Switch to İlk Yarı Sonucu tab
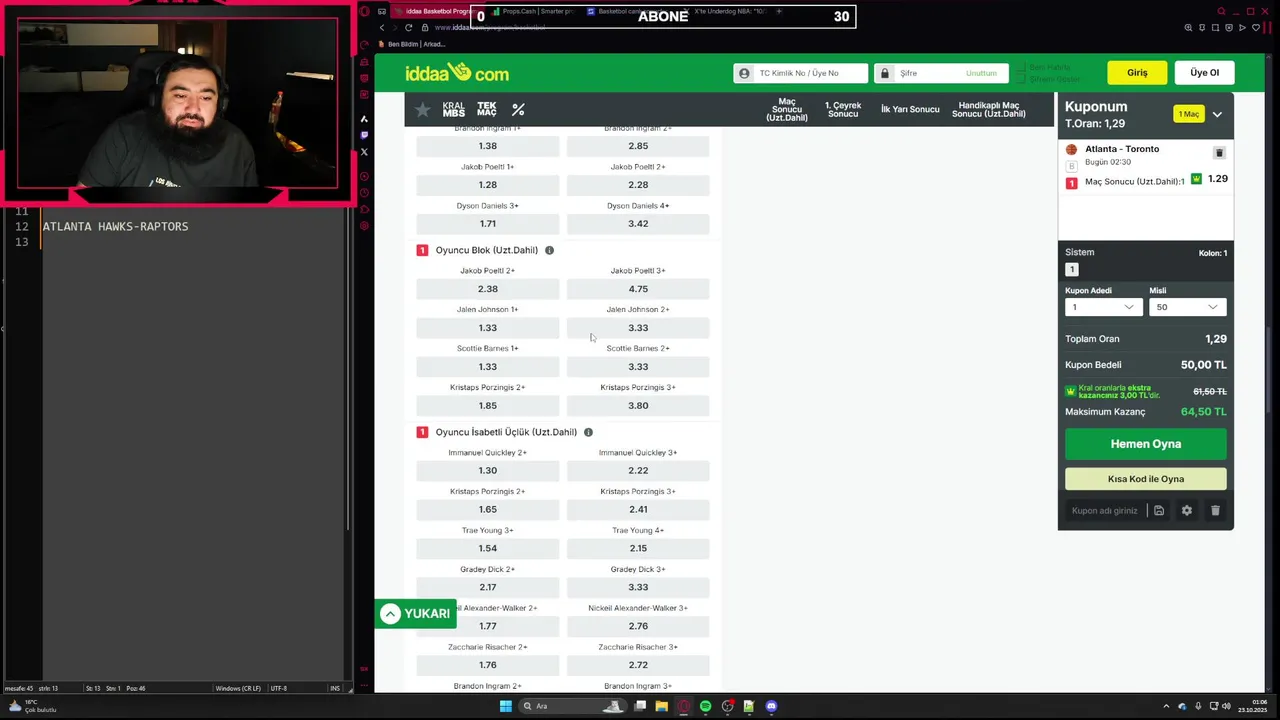Screen dimensions: 1280x720 click(910, 110)
